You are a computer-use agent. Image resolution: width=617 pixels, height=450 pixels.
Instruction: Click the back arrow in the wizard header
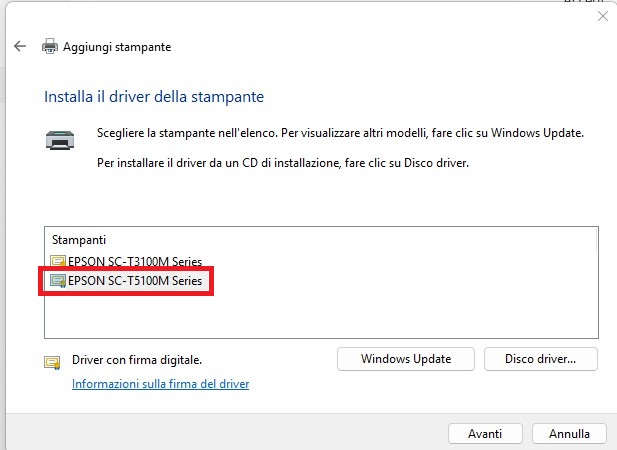(x=20, y=47)
